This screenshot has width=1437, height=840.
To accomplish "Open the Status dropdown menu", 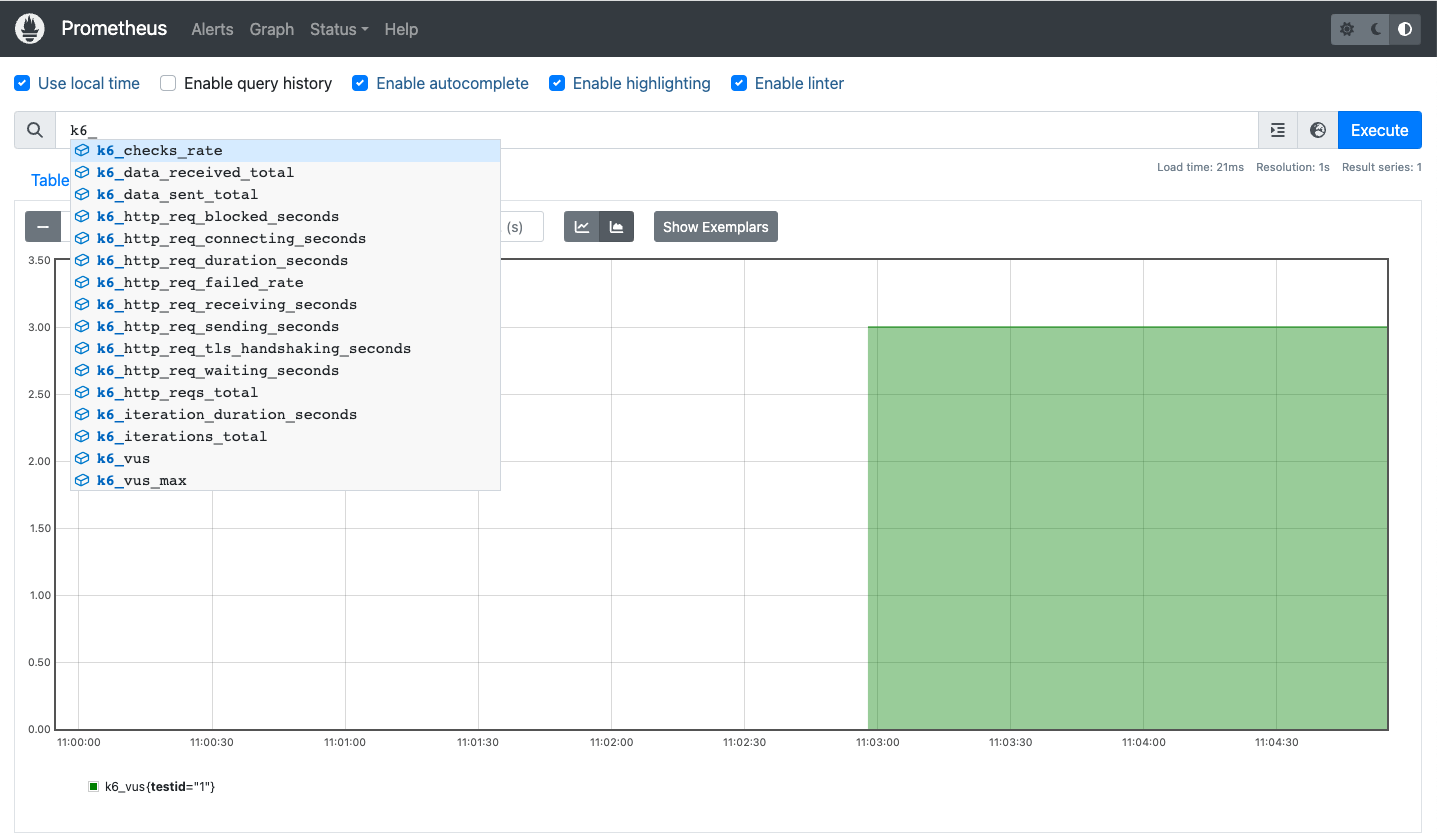I will tap(338, 29).
